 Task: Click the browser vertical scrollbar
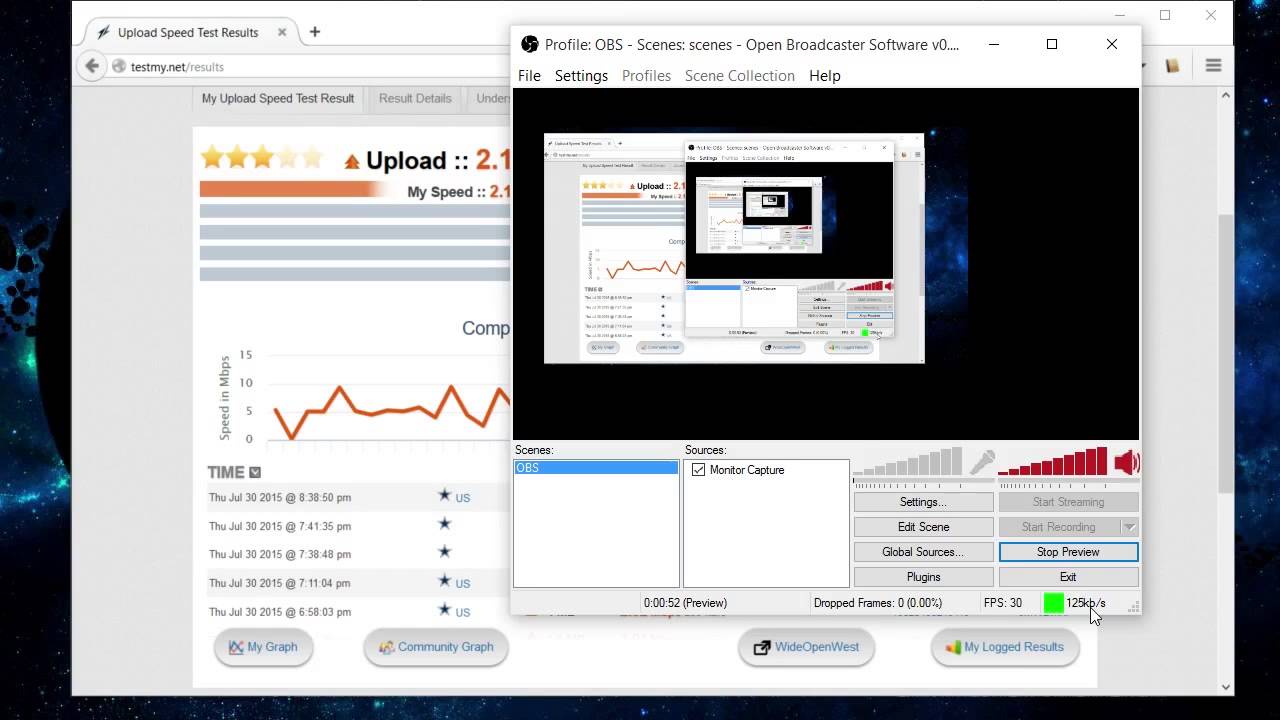(x=1226, y=354)
